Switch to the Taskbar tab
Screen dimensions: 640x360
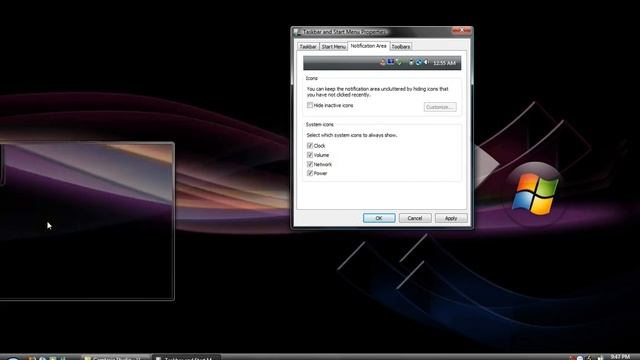pyautogui.click(x=308, y=47)
